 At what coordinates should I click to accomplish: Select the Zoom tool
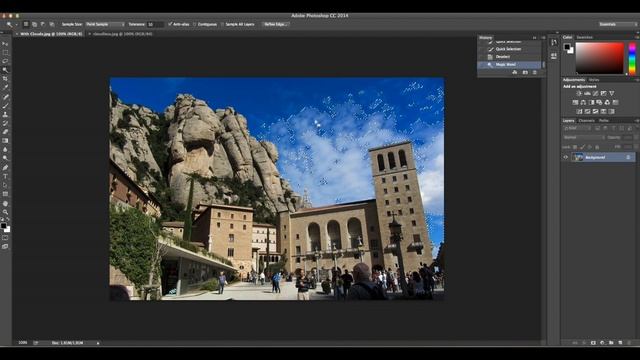coord(5,212)
